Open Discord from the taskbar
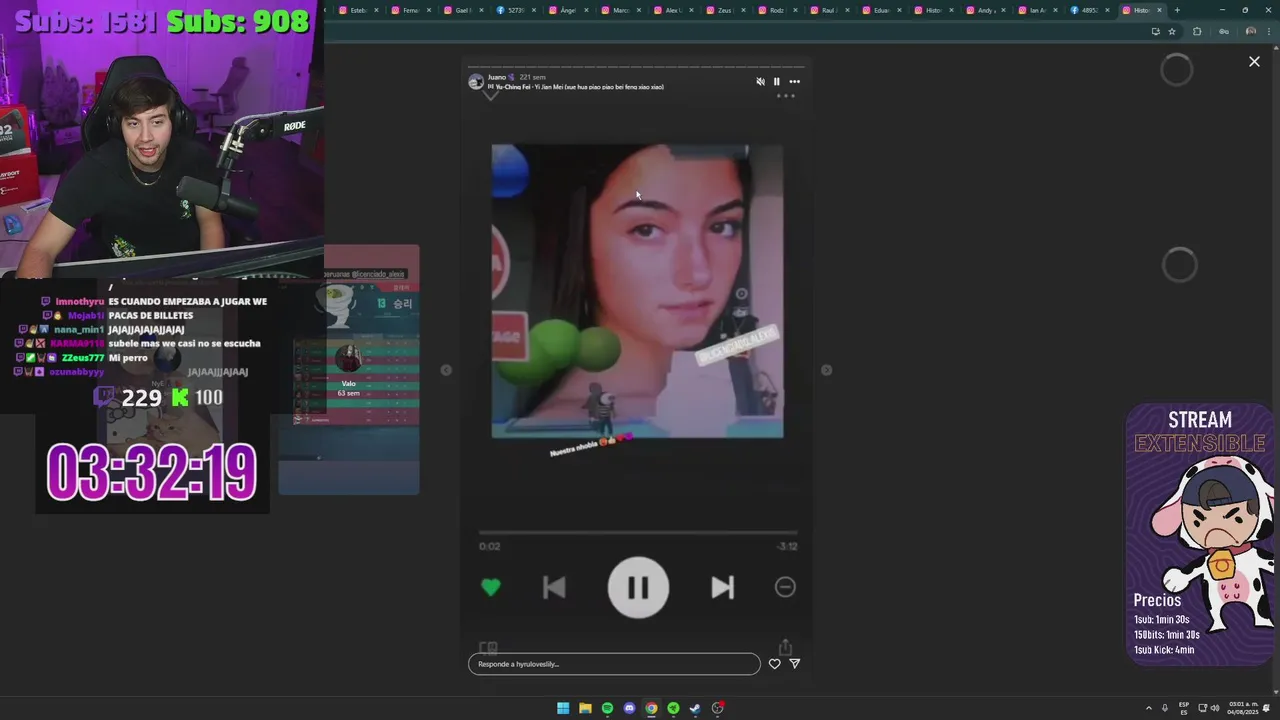The height and width of the screenshot is (720, 1280). tap(629, 708)
